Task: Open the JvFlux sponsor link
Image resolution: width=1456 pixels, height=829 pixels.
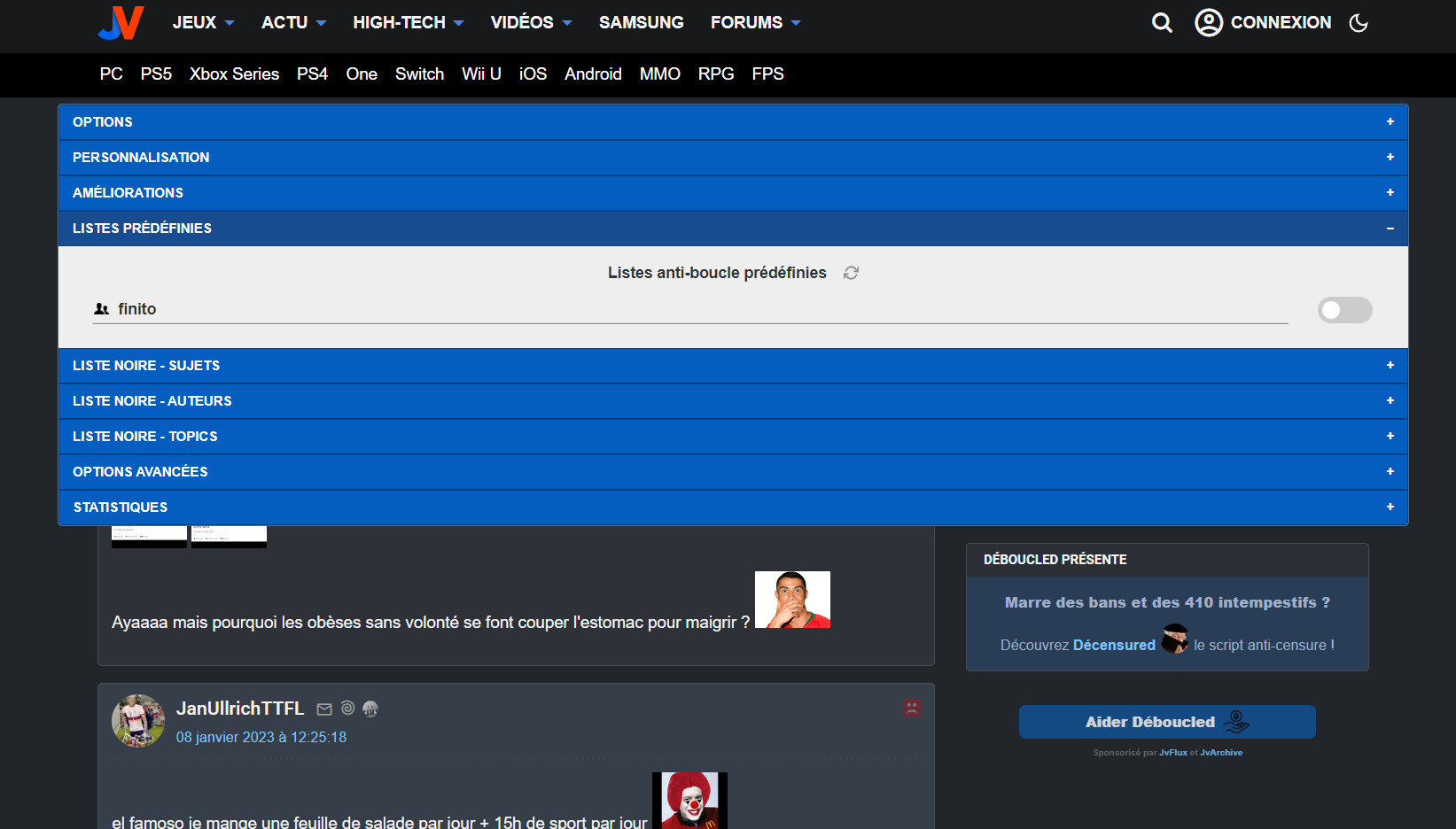Action: click(x=1173, y=753)
